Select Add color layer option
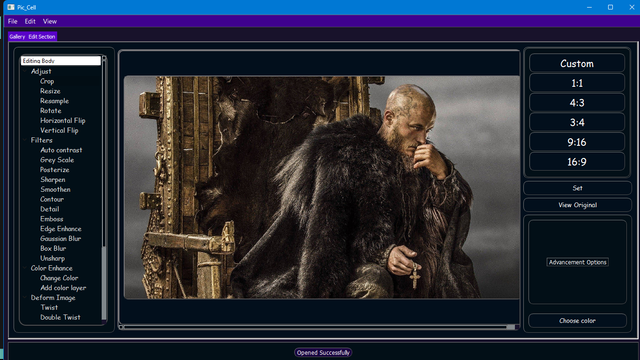This screenshot has height=360, width=640. (x=63, y=288)
